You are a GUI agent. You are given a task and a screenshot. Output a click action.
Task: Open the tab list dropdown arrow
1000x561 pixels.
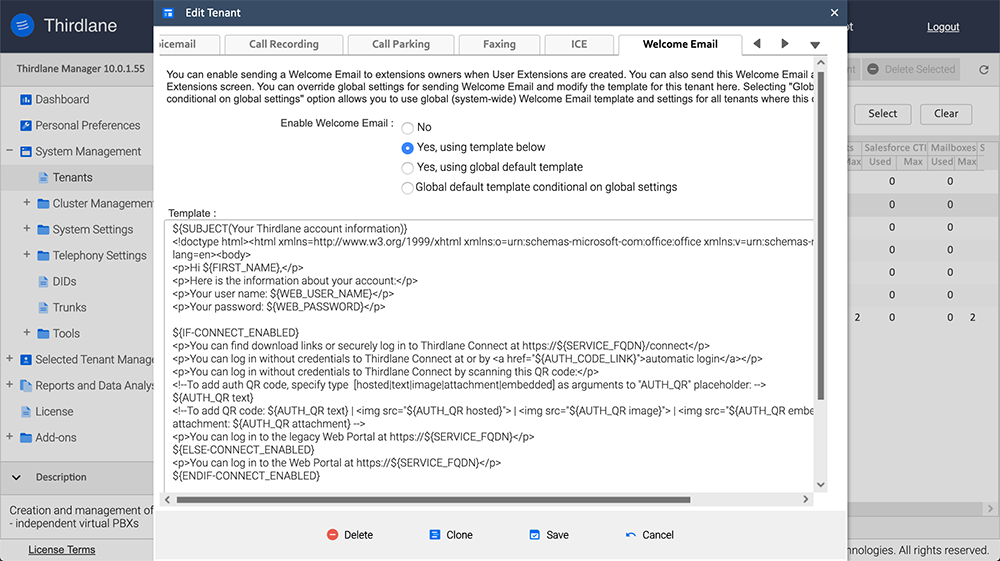pos(815,45)
